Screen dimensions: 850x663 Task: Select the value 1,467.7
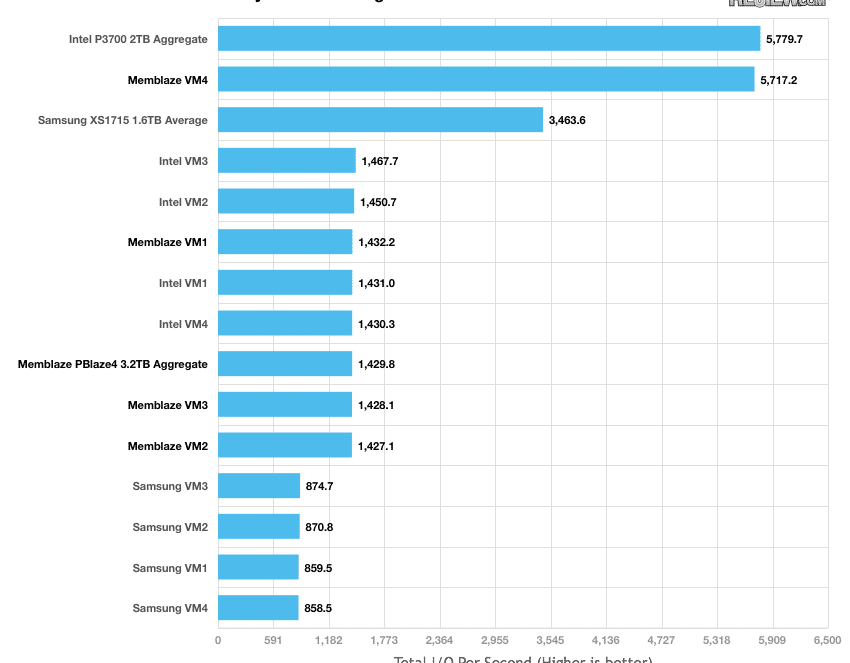(380, 161)
